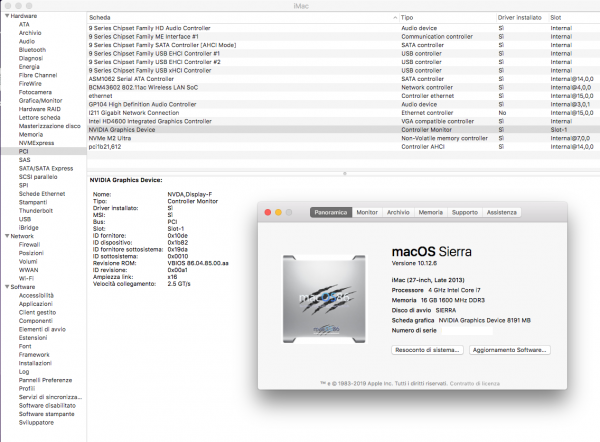The image size is (600, 442).
Task: Collapse the Hardware section triangle
Action: [x=7, y=16]
